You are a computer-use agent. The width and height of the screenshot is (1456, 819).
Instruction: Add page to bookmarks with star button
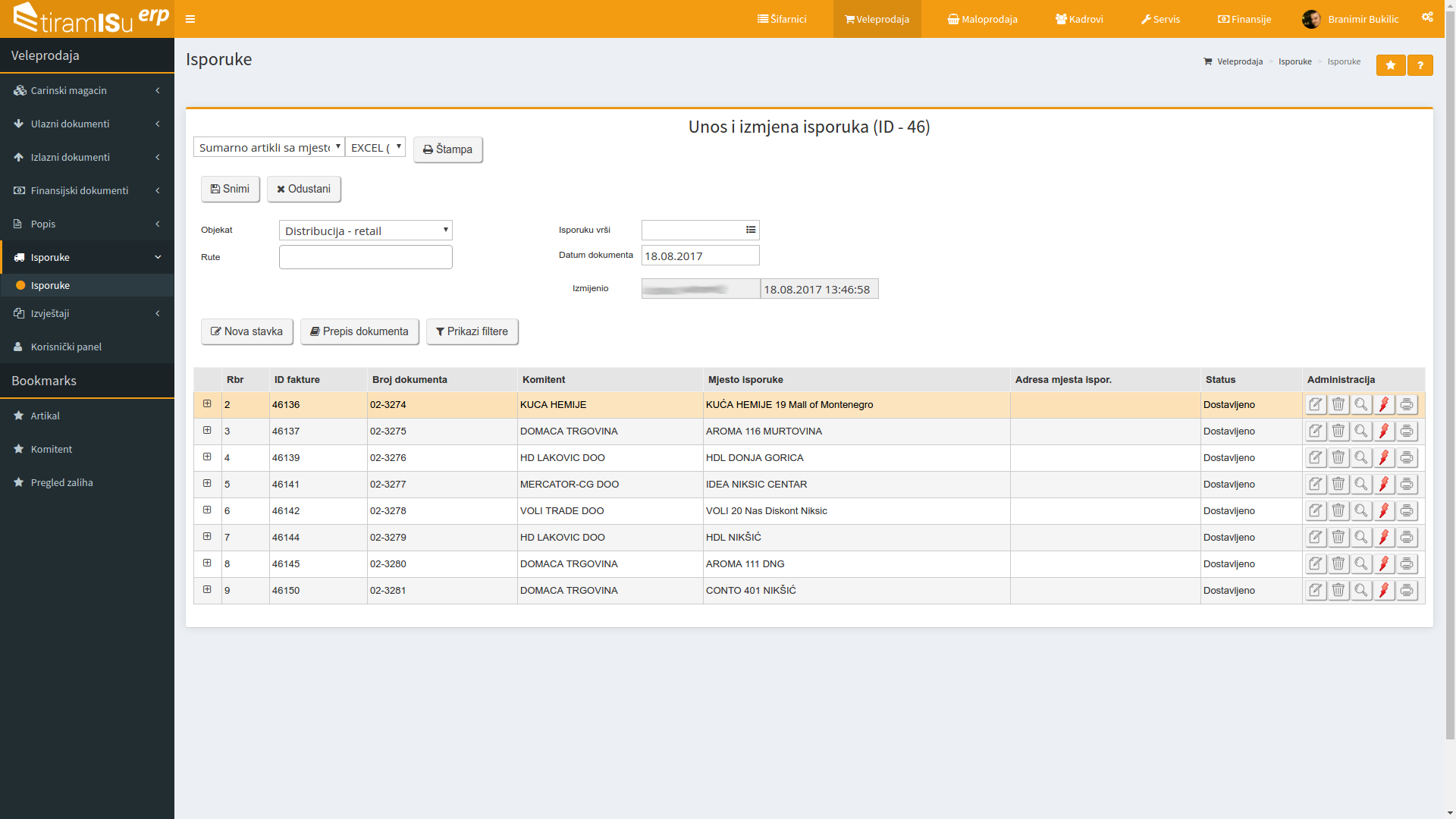pyautogui.click(x=1391, y=65)
